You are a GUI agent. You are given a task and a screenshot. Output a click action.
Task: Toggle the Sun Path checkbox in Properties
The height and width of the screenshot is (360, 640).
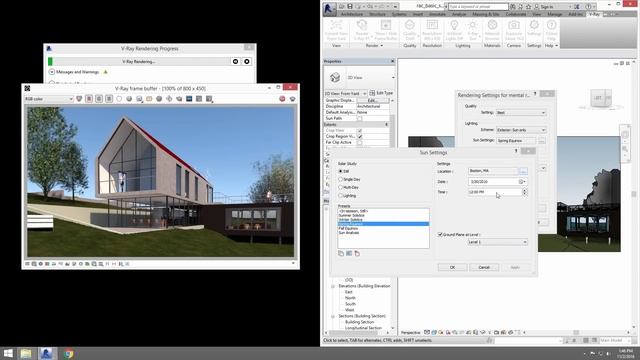tap(360, 118)
